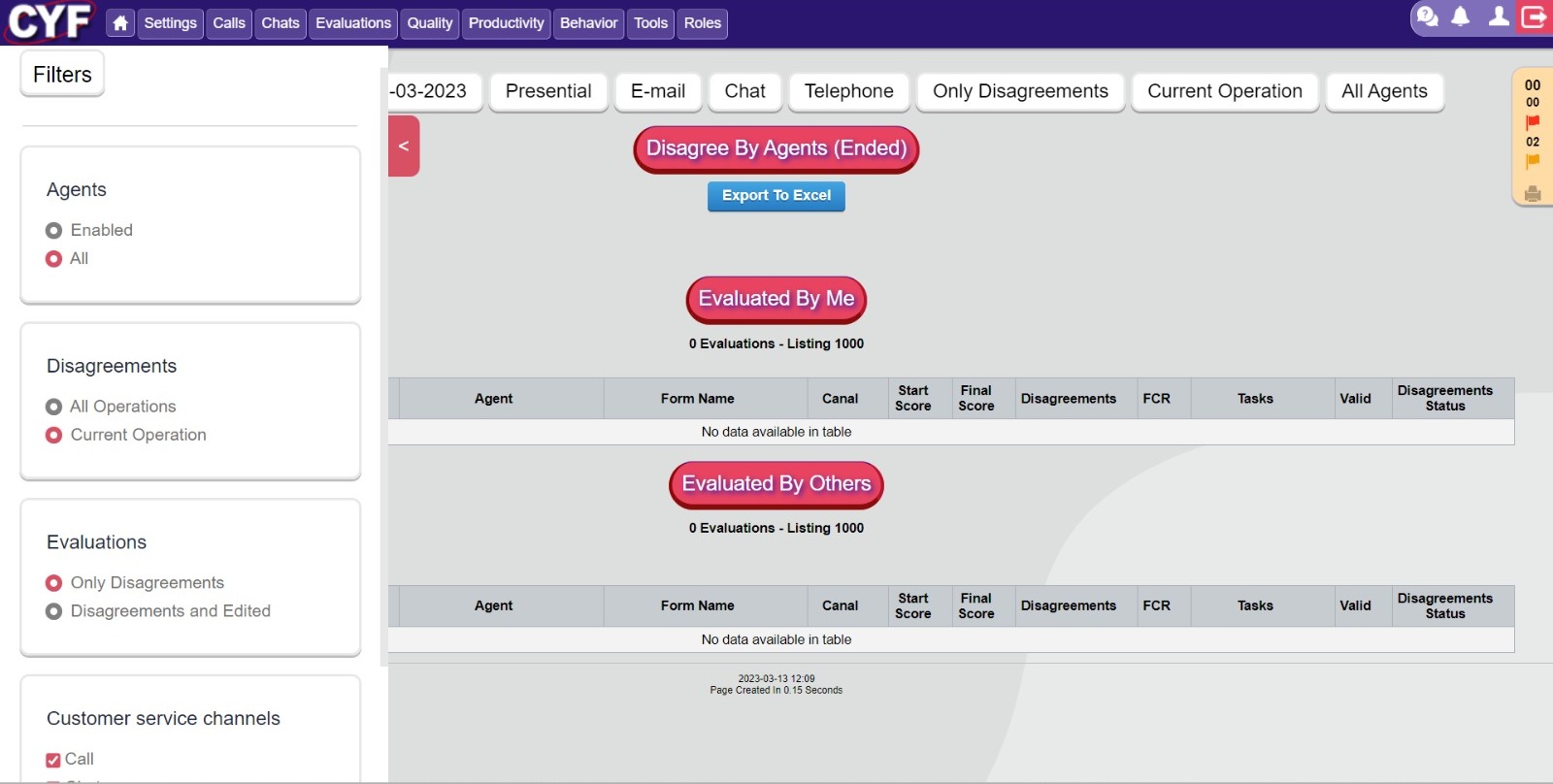Open the Quality menu
The image size is (1553, 784).
coord(430,23)
